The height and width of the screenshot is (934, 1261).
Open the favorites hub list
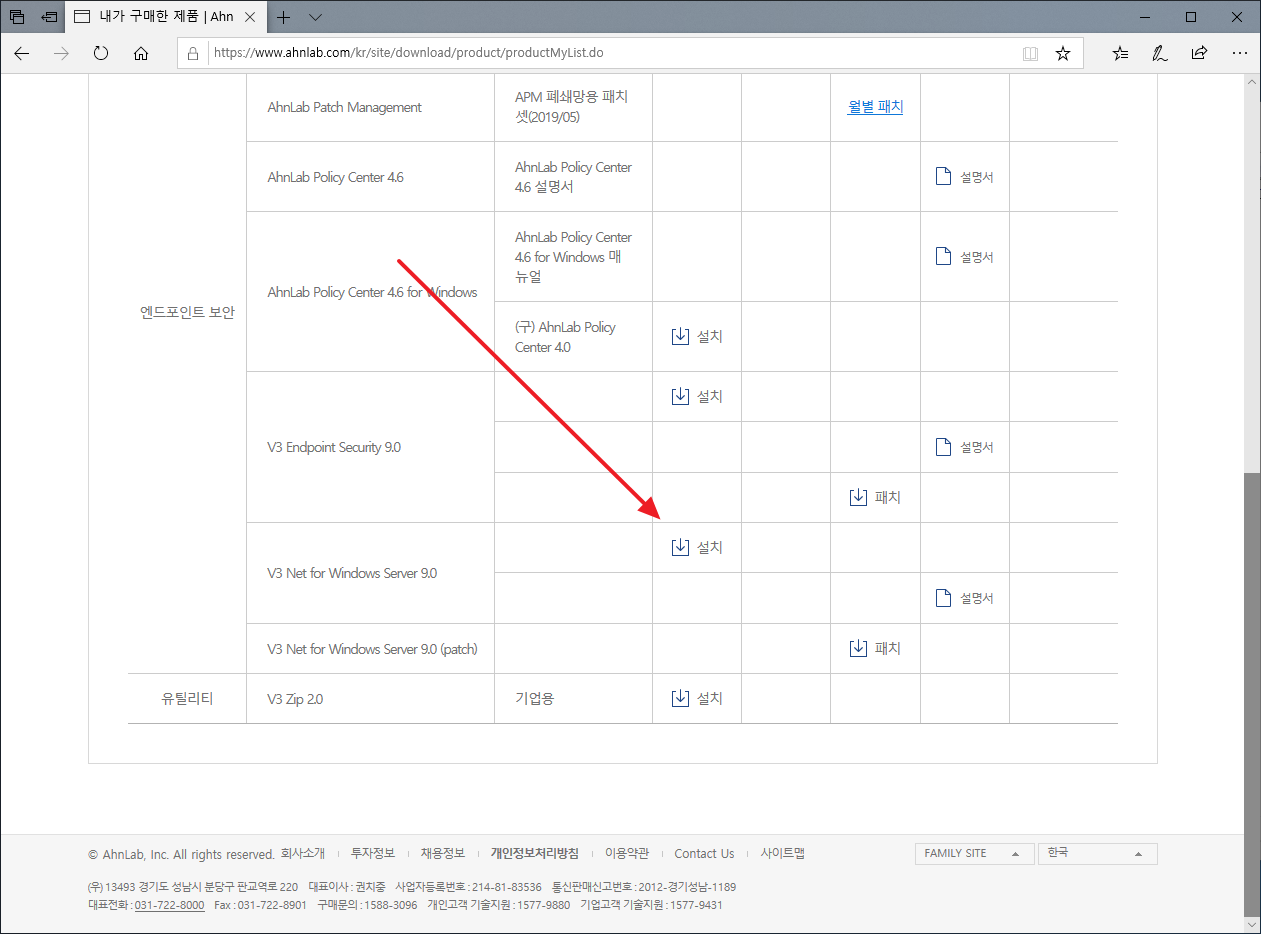(1120, 53)
